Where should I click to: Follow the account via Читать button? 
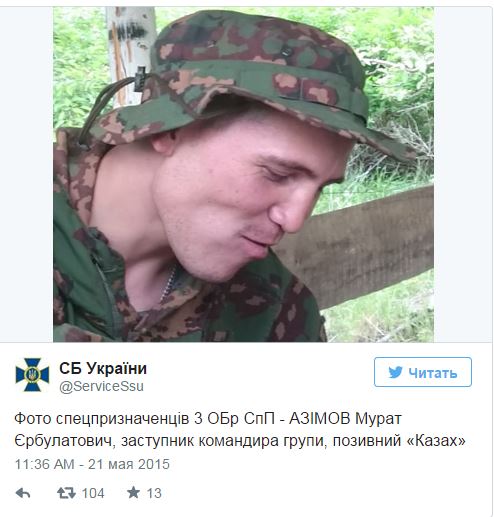click(x=423, y=372)
